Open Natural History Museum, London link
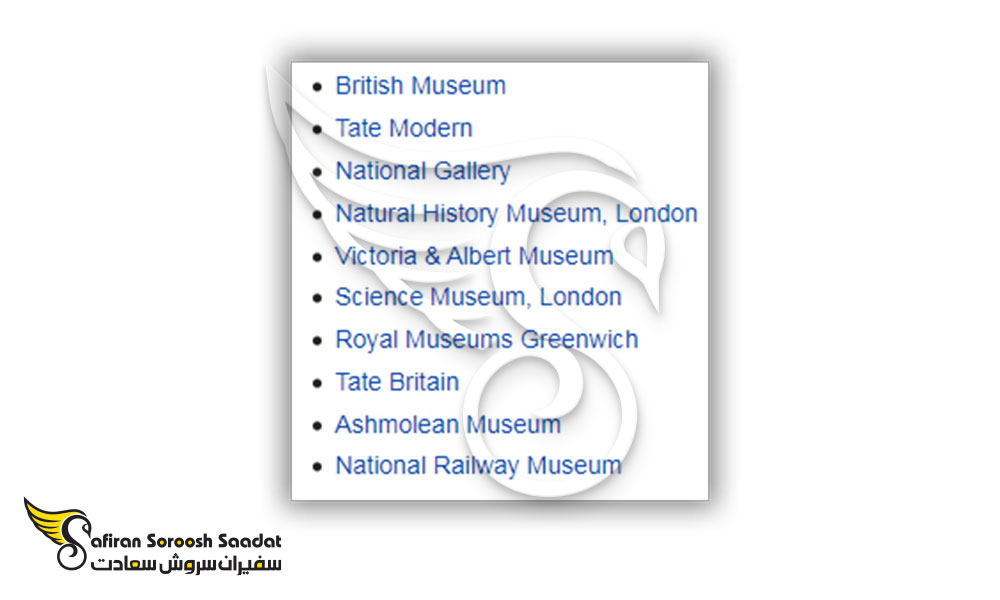Image resolution: width=1000 pixels, height=600 pixels. (x=516, y=214)
